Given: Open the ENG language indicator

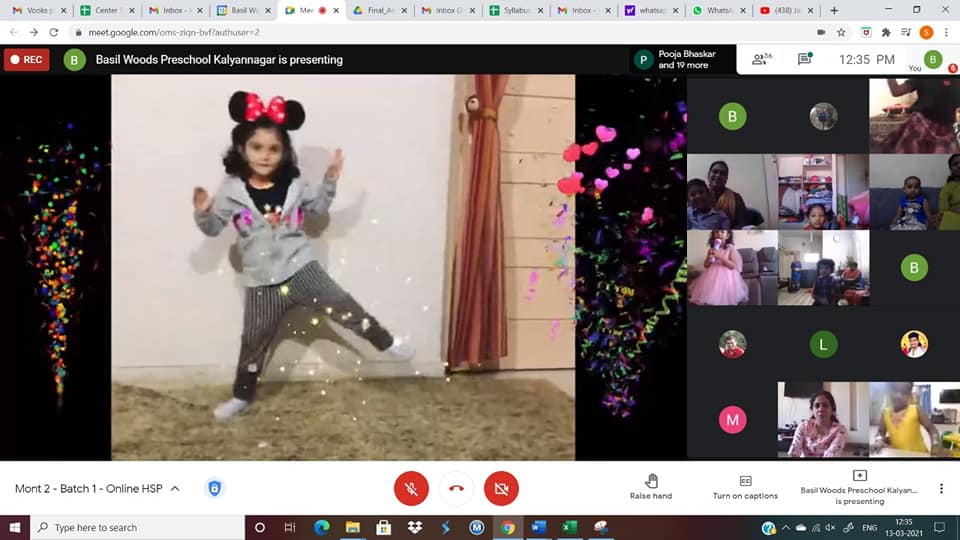Looking at the screenshot, I should pos(869,527).
